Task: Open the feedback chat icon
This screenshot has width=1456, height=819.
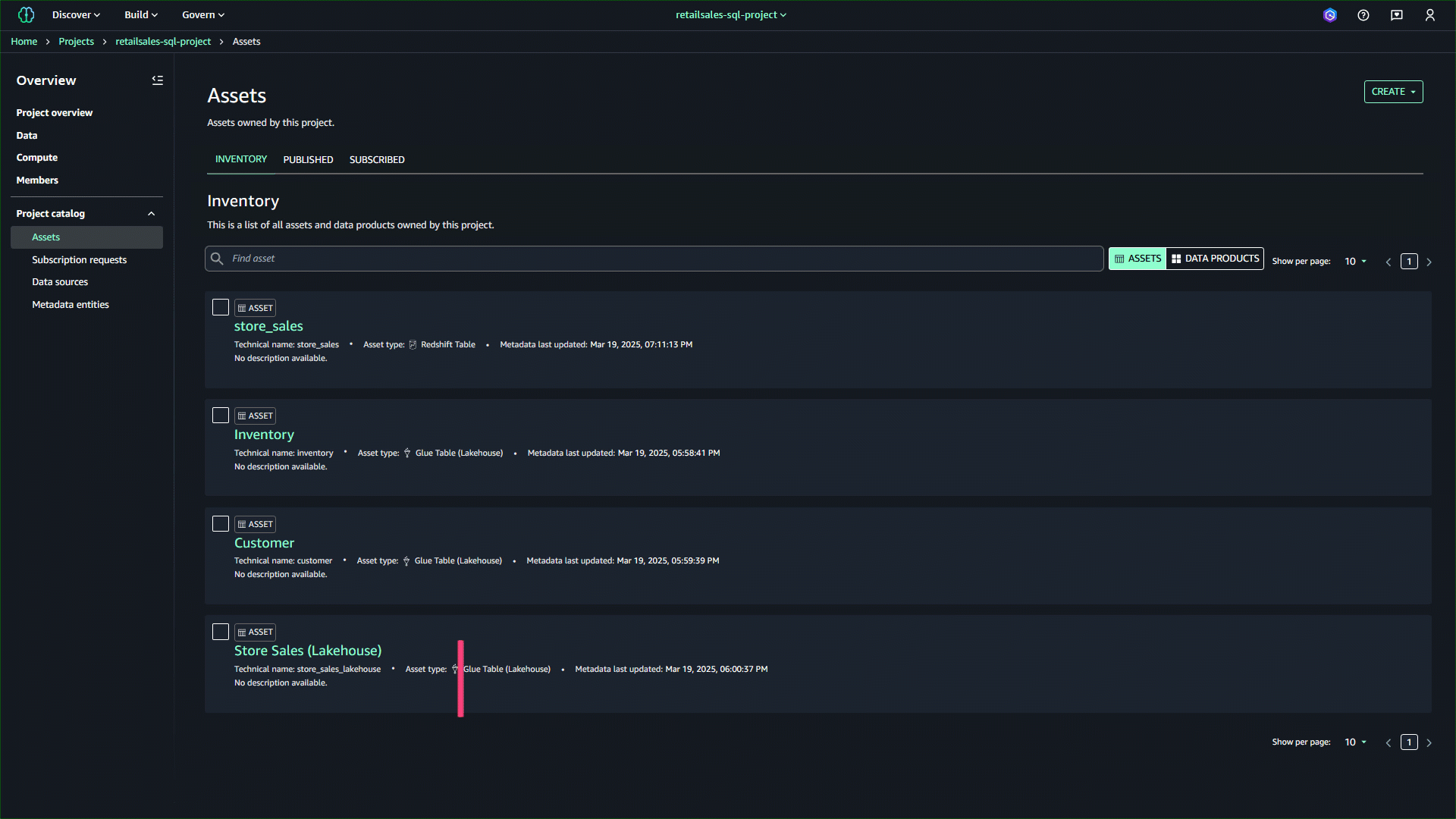Action: [1396, 15]
